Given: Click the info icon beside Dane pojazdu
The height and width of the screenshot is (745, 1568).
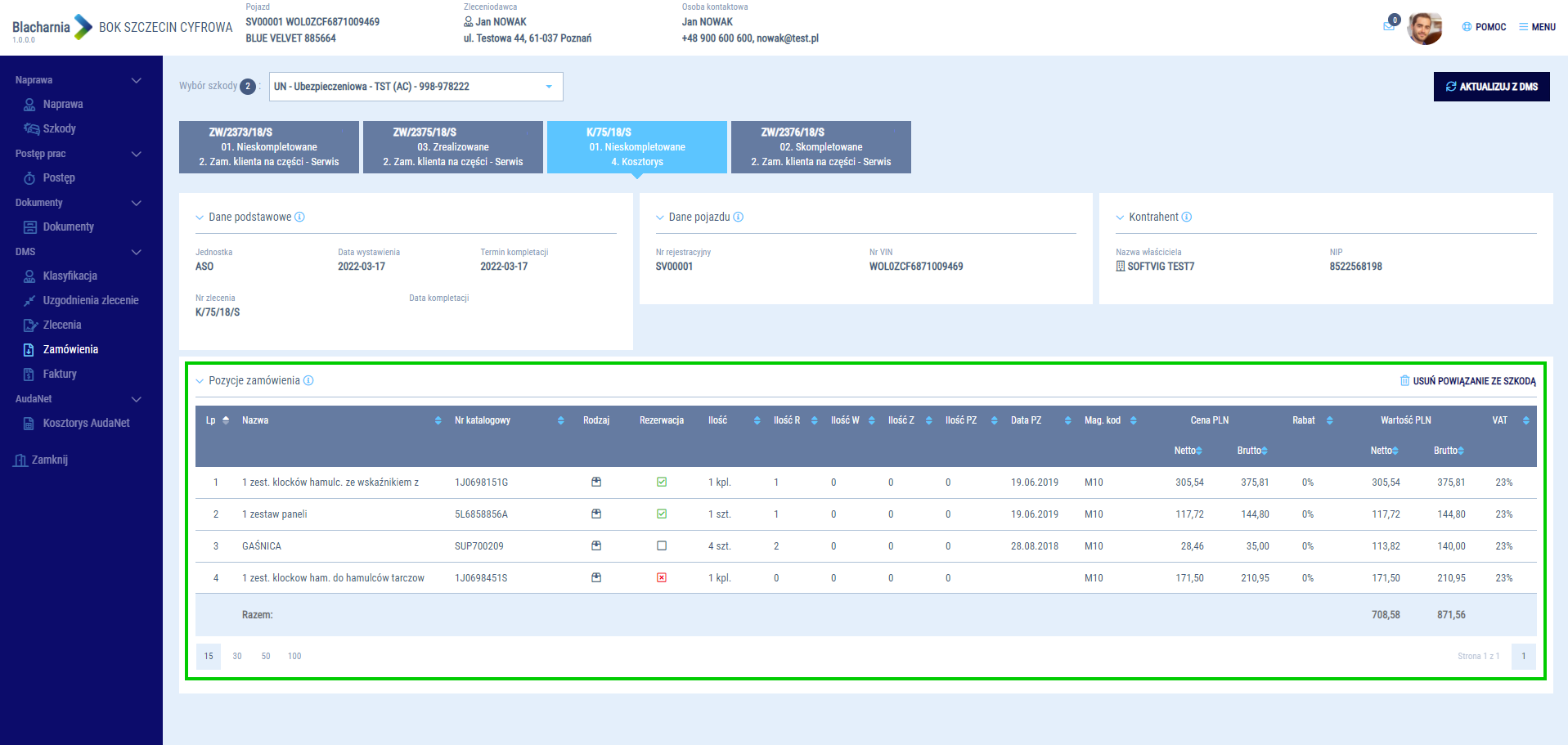Looking at the screenshot, I should click(739, 218).
